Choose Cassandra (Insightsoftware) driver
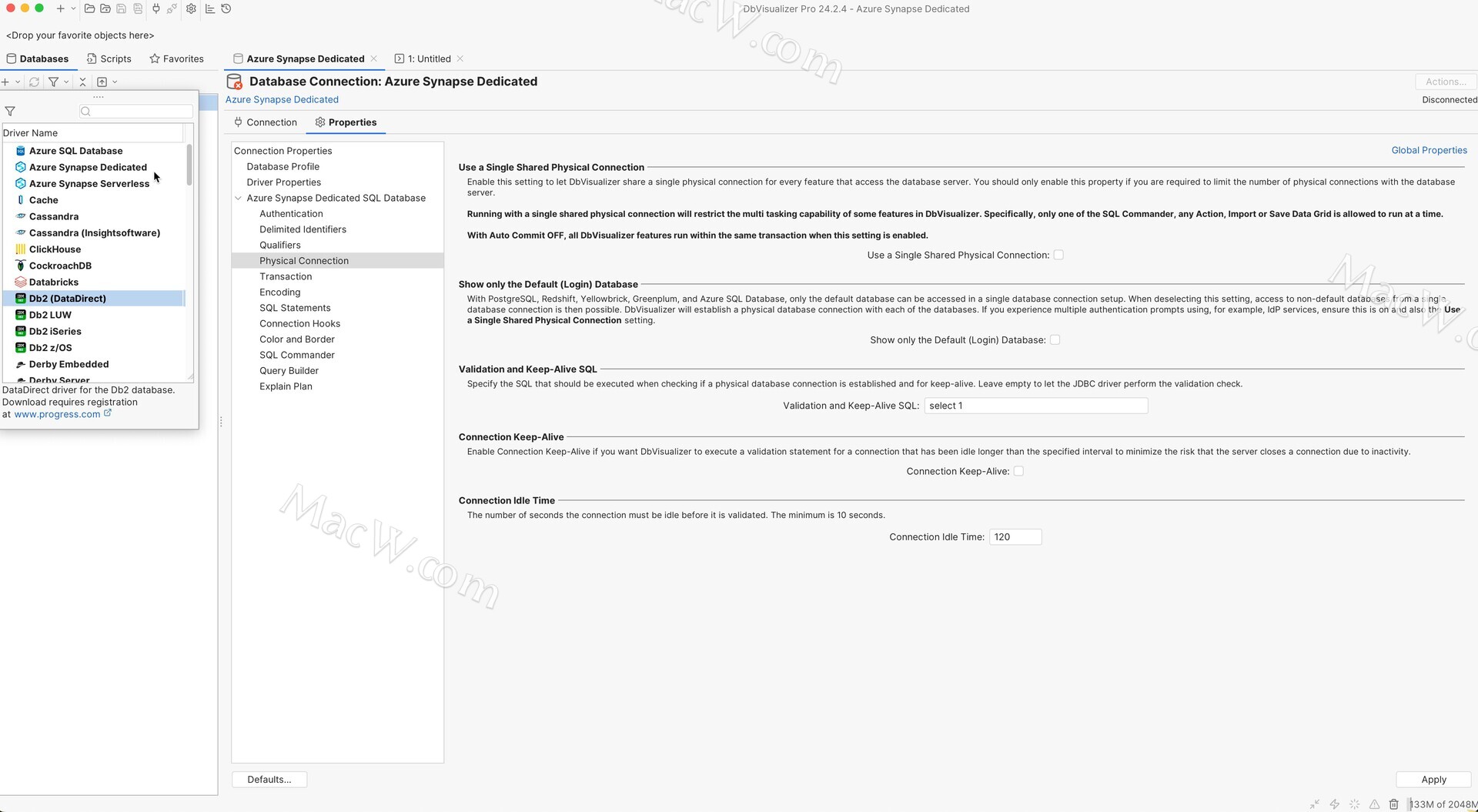The image size is (1478, 812). coord(93,233)
